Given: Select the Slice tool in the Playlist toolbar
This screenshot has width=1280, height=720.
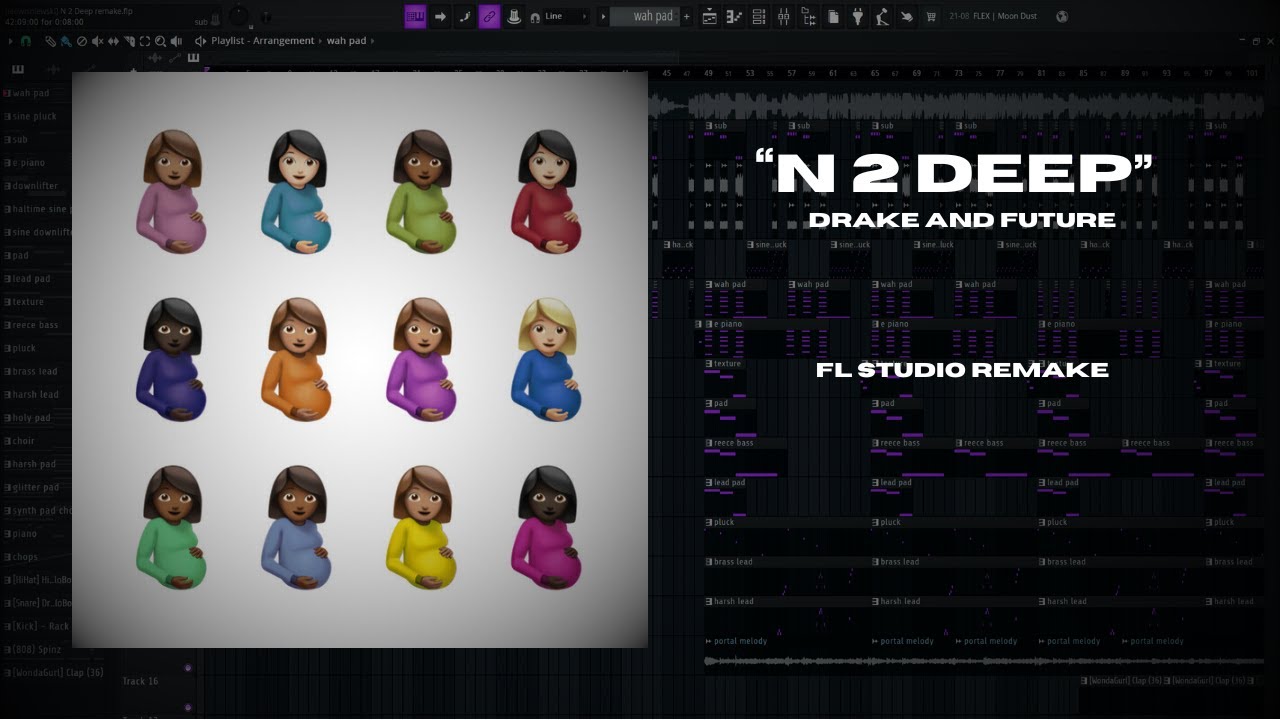Looking at the screenshot, I should click(x=129, y=41).
